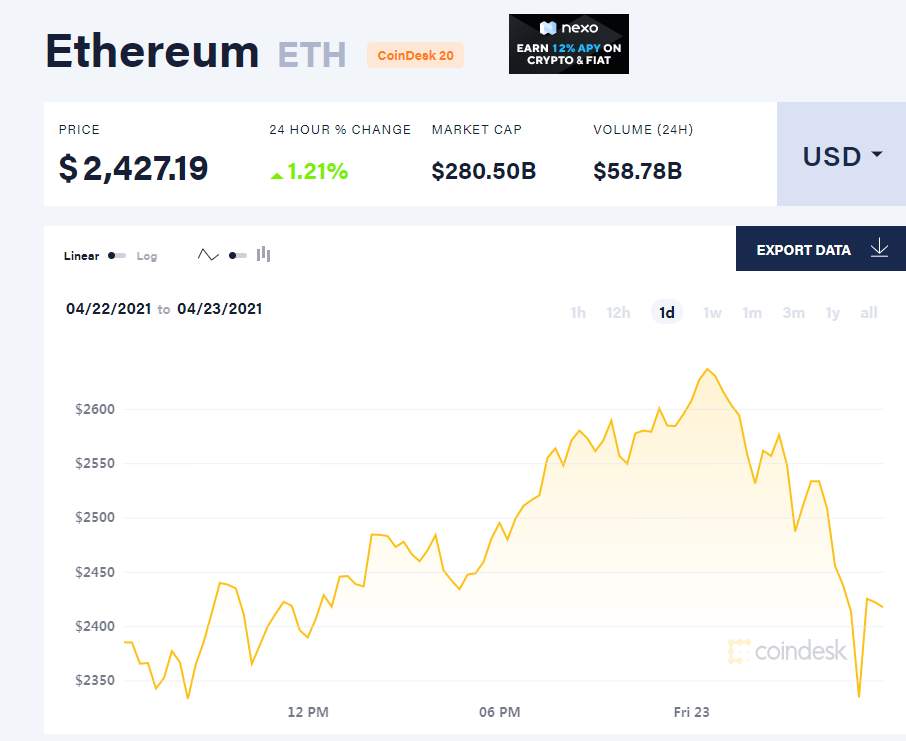The width and height of the screenshot is (906, 741).
Task: Switch to the 1y time range
Action: point(833,313)
